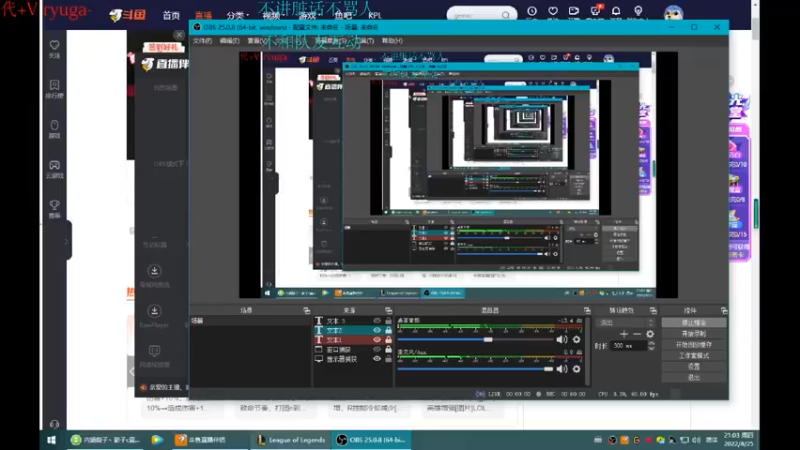This screenshot has height=450, width=800.
Task: Open desktop audio gear settings in mixer
Action: click(x=577, y=339)
